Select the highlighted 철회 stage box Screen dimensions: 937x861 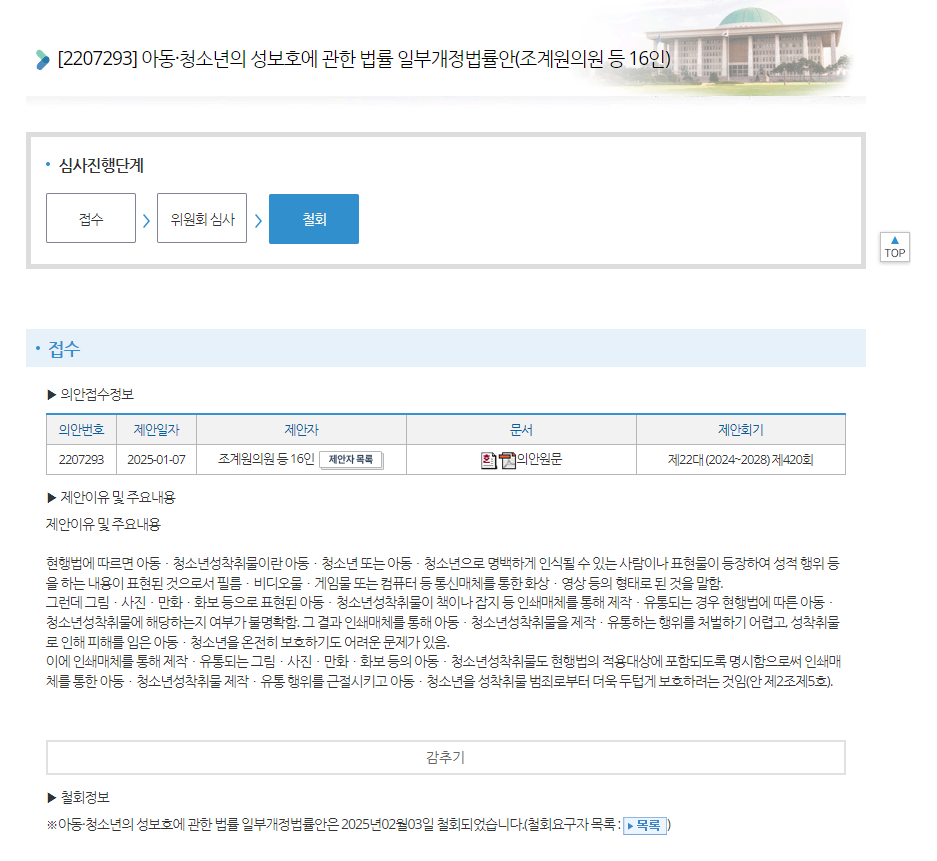tap(314, 219)
